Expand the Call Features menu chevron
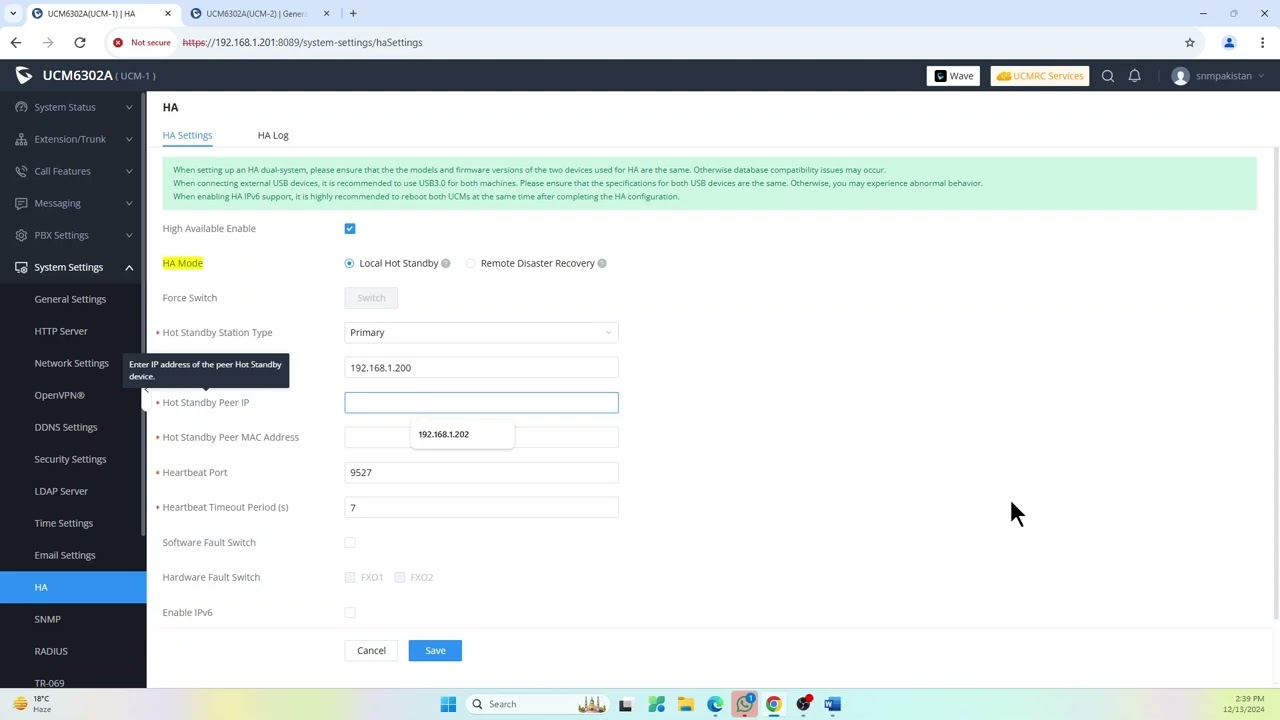Viewport: 1280px width, 720px height. 129,171
